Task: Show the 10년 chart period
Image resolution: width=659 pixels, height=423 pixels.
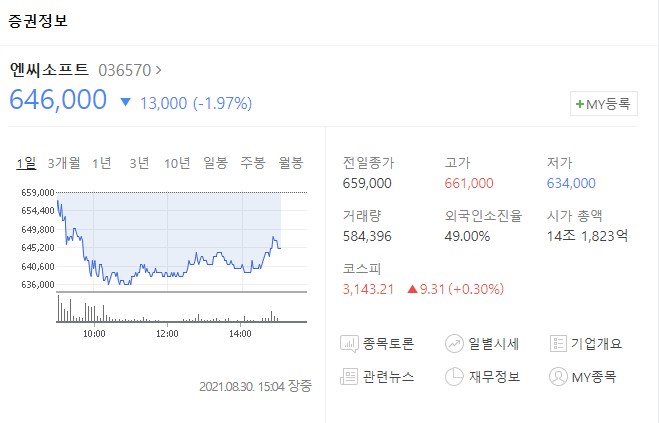Action: click(x=177, y=163)
